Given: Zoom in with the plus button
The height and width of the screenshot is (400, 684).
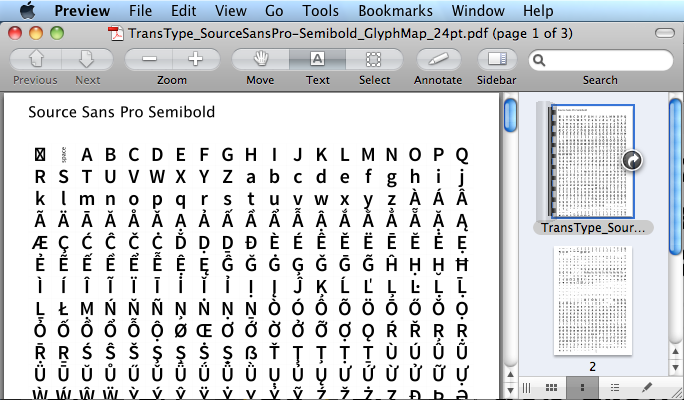Looking at the screenshot, I should [x=196, y=59].
